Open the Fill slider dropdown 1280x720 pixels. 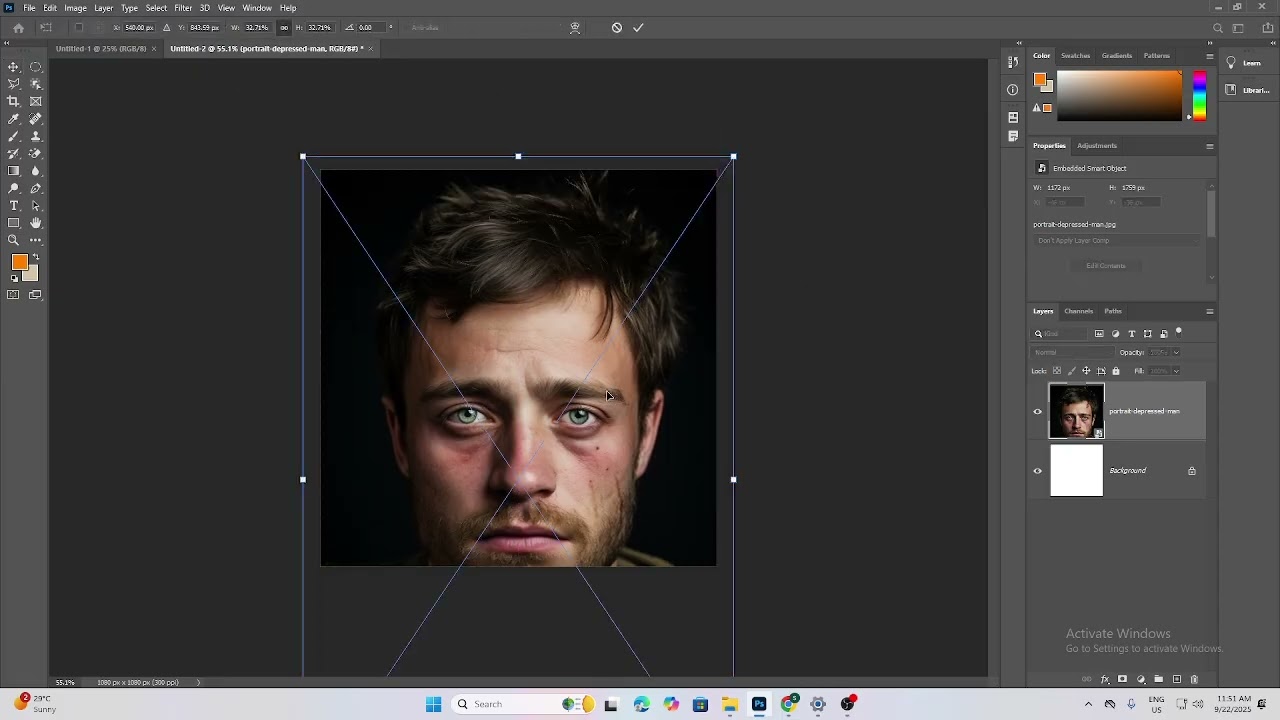(1176, 371)
